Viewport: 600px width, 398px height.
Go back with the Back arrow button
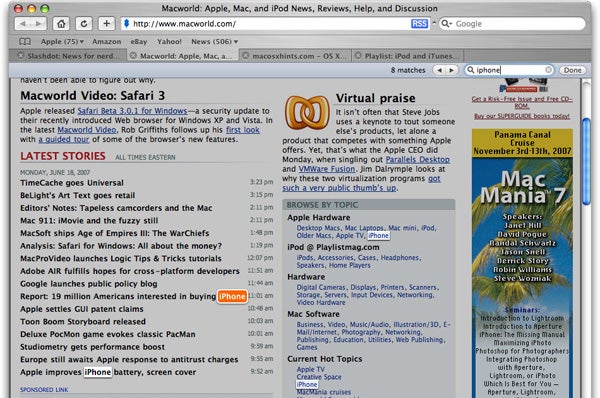click(23, 24)
